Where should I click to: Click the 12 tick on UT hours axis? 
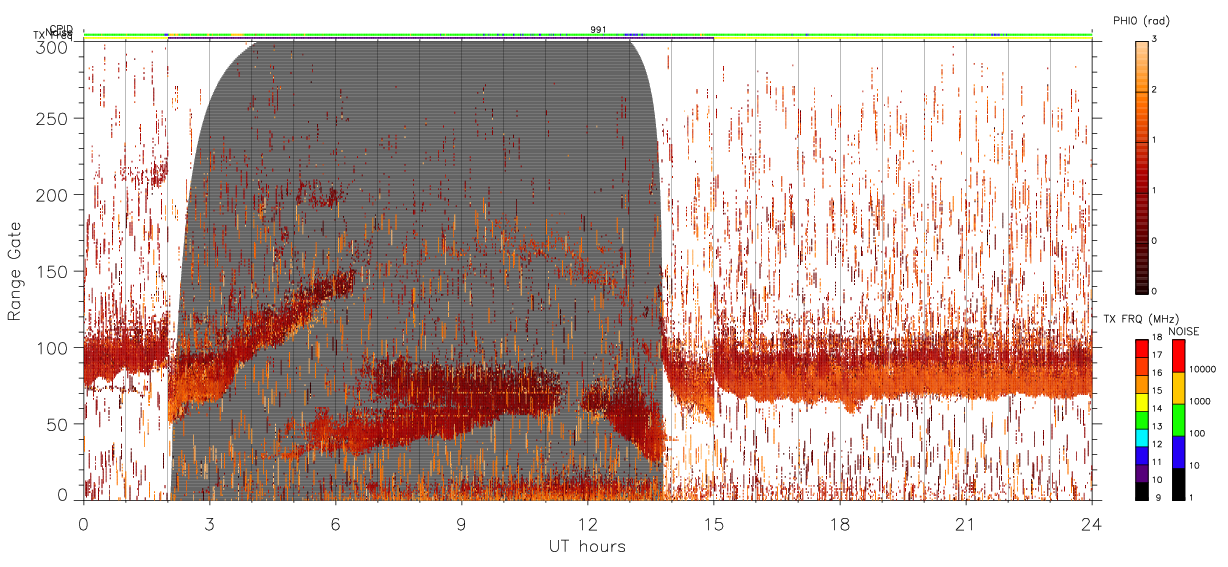[587, 524]
